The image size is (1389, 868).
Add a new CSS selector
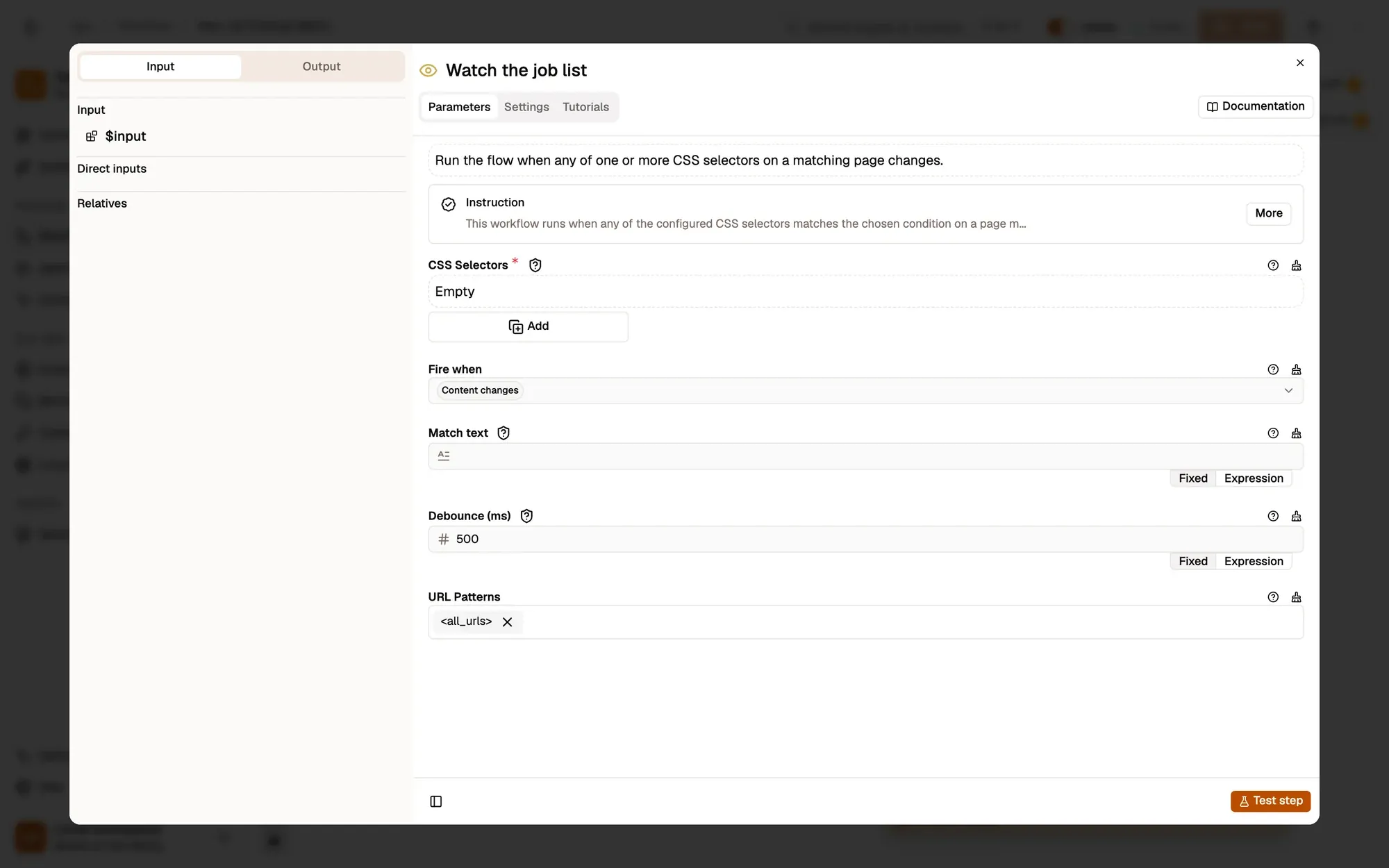(x=529, y=326)
